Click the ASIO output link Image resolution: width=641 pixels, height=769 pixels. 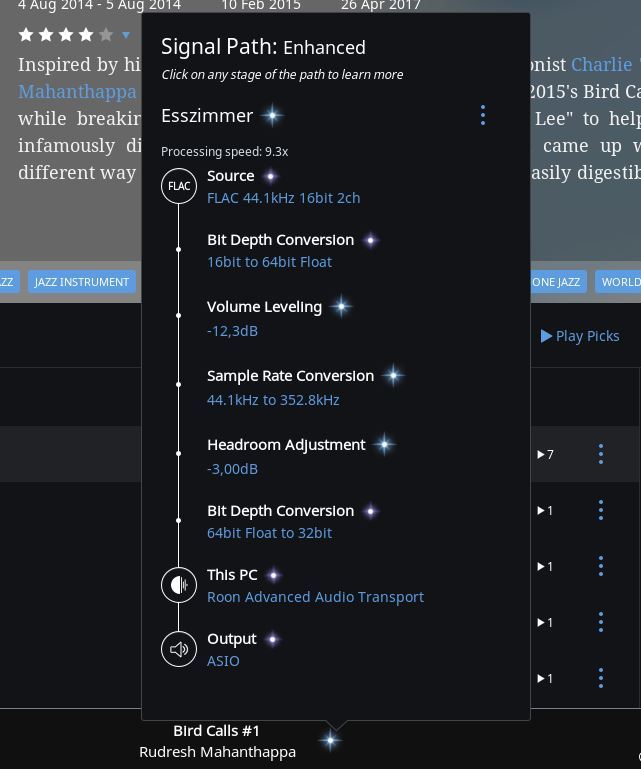(x=223, y=661)
